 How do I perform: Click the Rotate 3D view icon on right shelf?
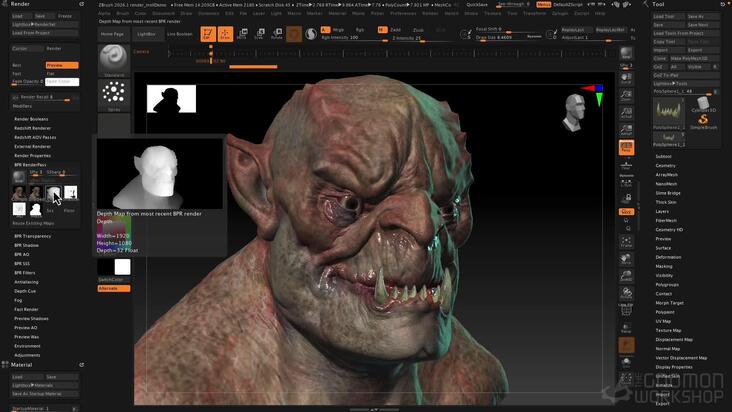pyautogui.click(x=626, y=292)
